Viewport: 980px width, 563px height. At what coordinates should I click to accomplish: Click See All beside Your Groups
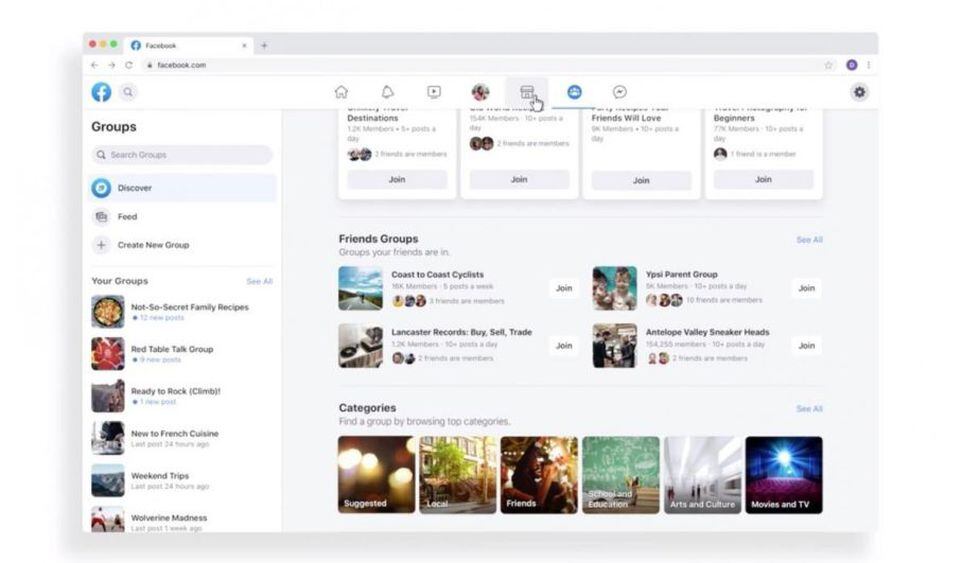(x=259, y=282)
